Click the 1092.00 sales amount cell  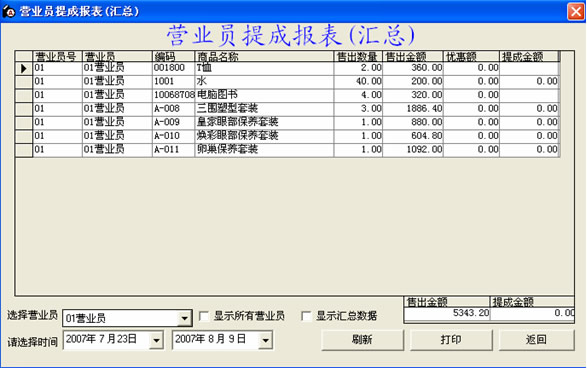pyautogui.click(x=413, y=150)
